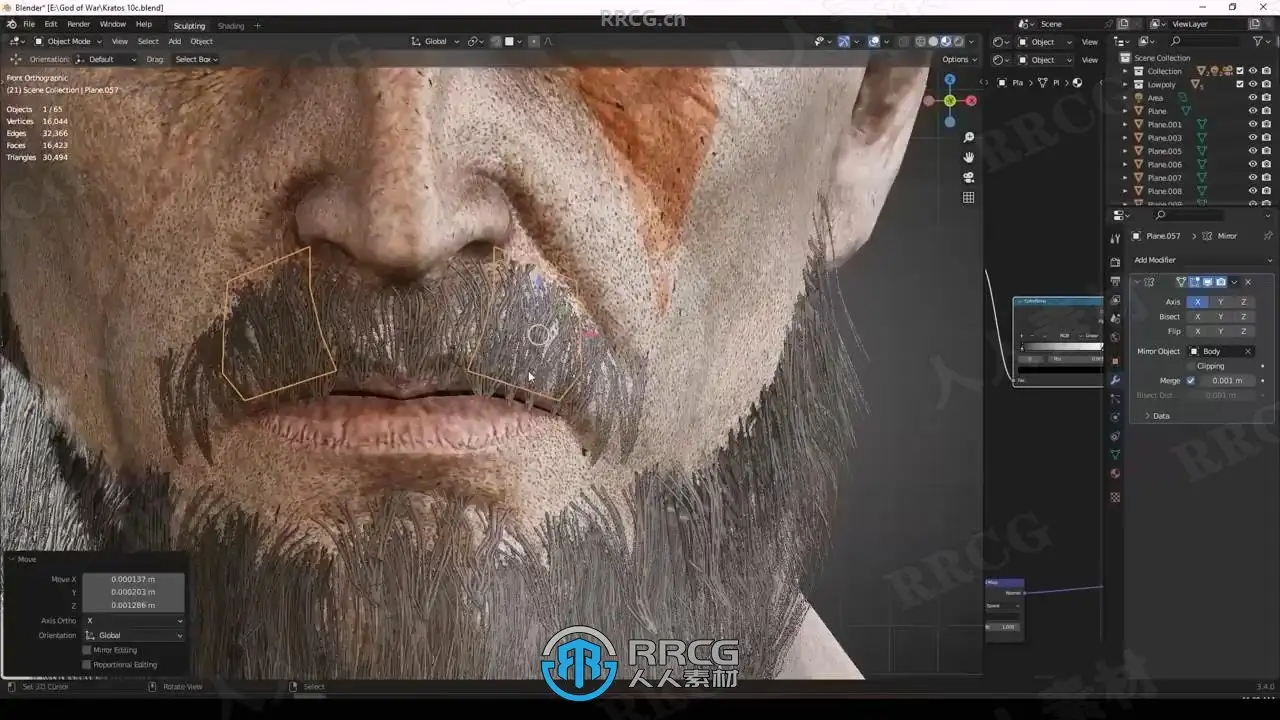
Task: Open the Add menu in viewport header
Action: 175,42
